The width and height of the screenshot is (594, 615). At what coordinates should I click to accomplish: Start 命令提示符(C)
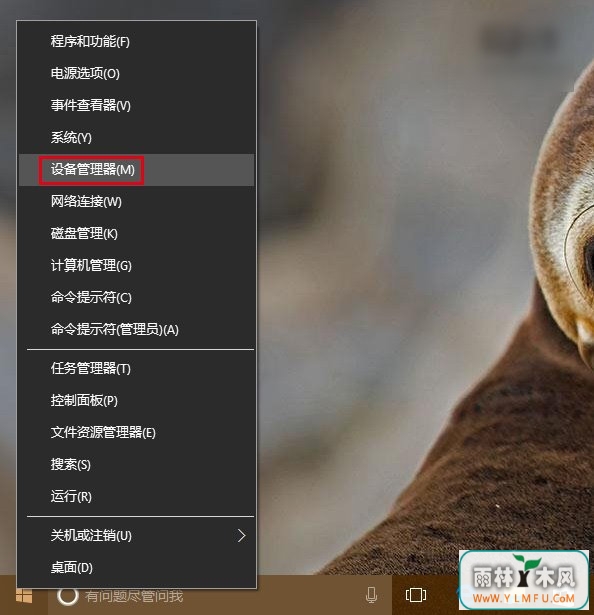pos(137,298)
